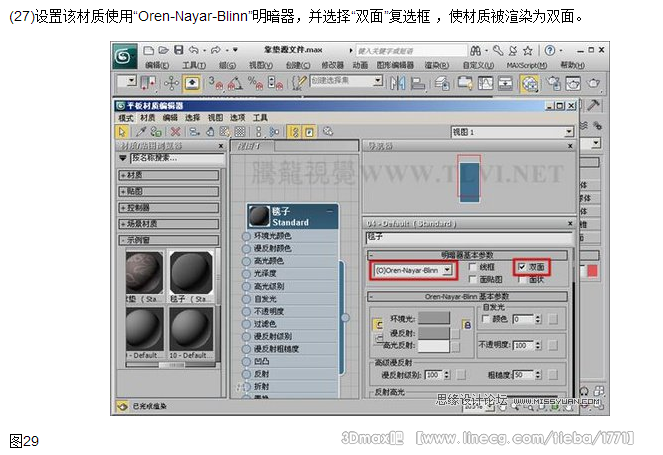Click the binoculars search icon
The width and height of the screenshot is (663, 455).
[x=475, y=51]
